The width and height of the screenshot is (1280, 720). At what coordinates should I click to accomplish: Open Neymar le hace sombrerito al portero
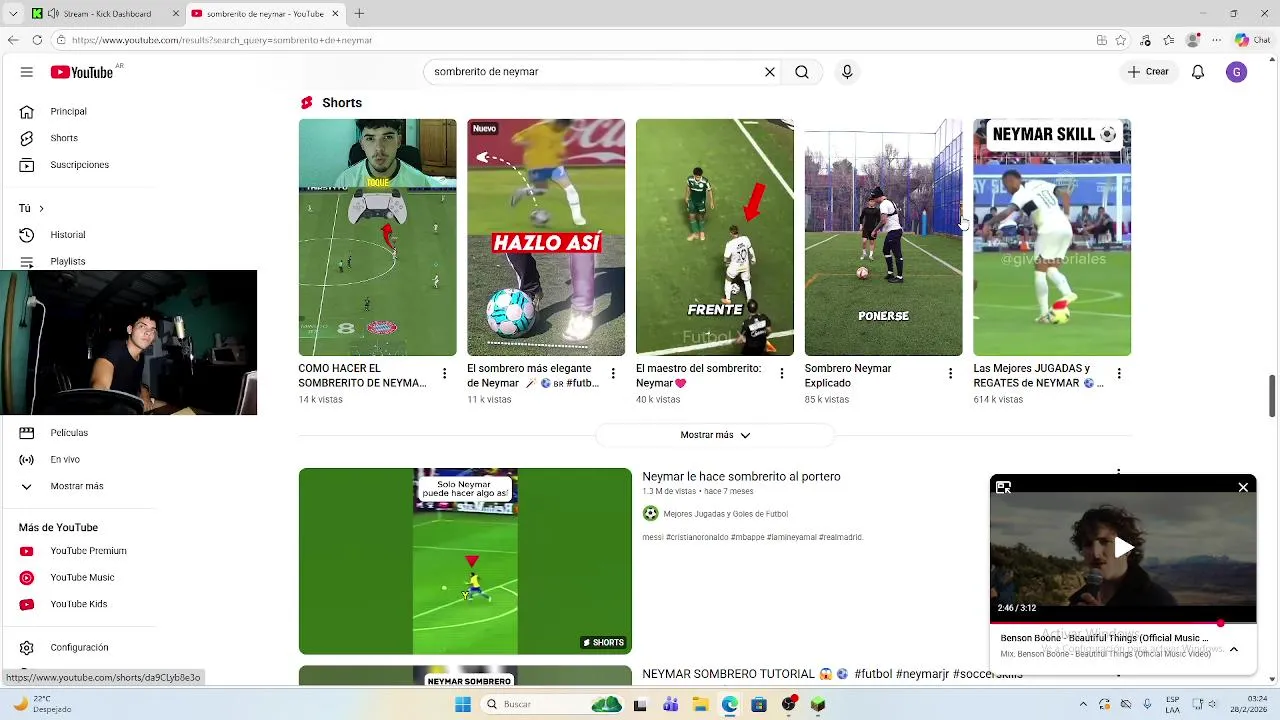[741, 477]
